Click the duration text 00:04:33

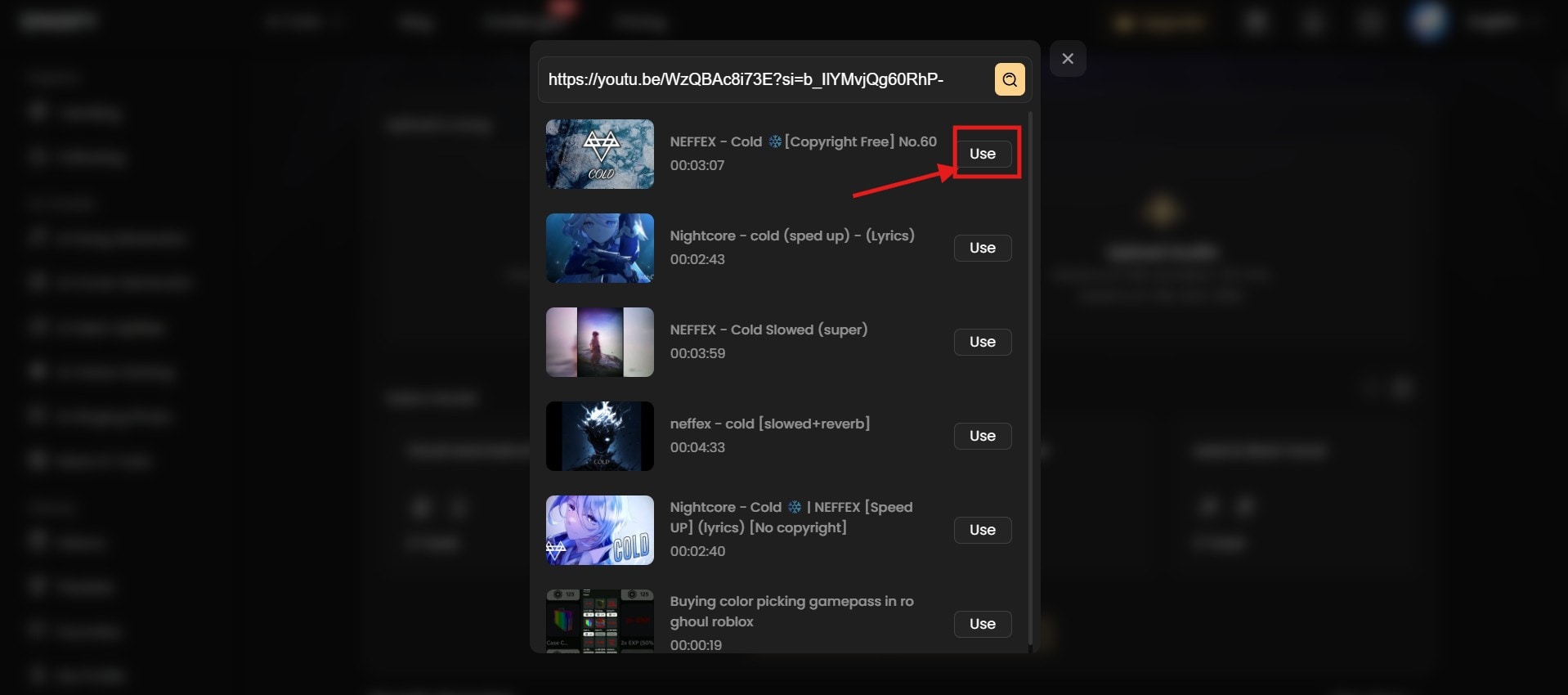coord(697,447)
